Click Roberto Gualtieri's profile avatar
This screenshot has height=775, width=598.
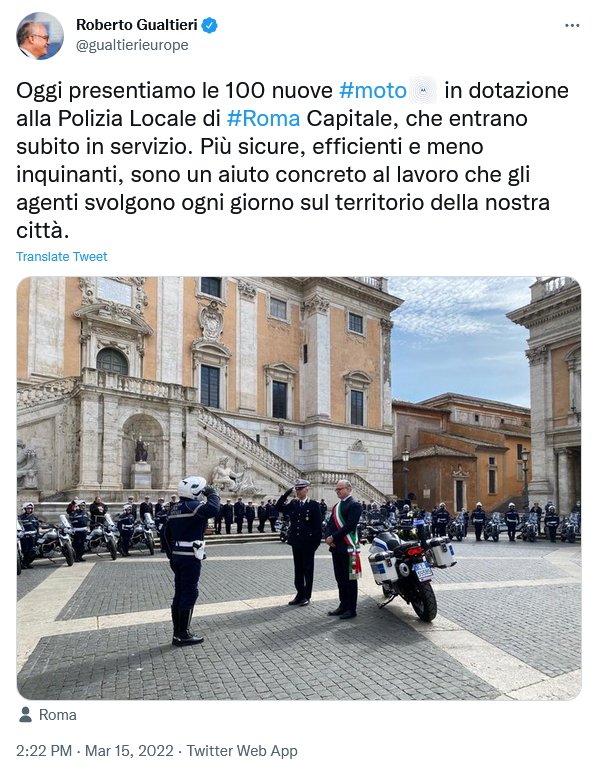point(40,36)
